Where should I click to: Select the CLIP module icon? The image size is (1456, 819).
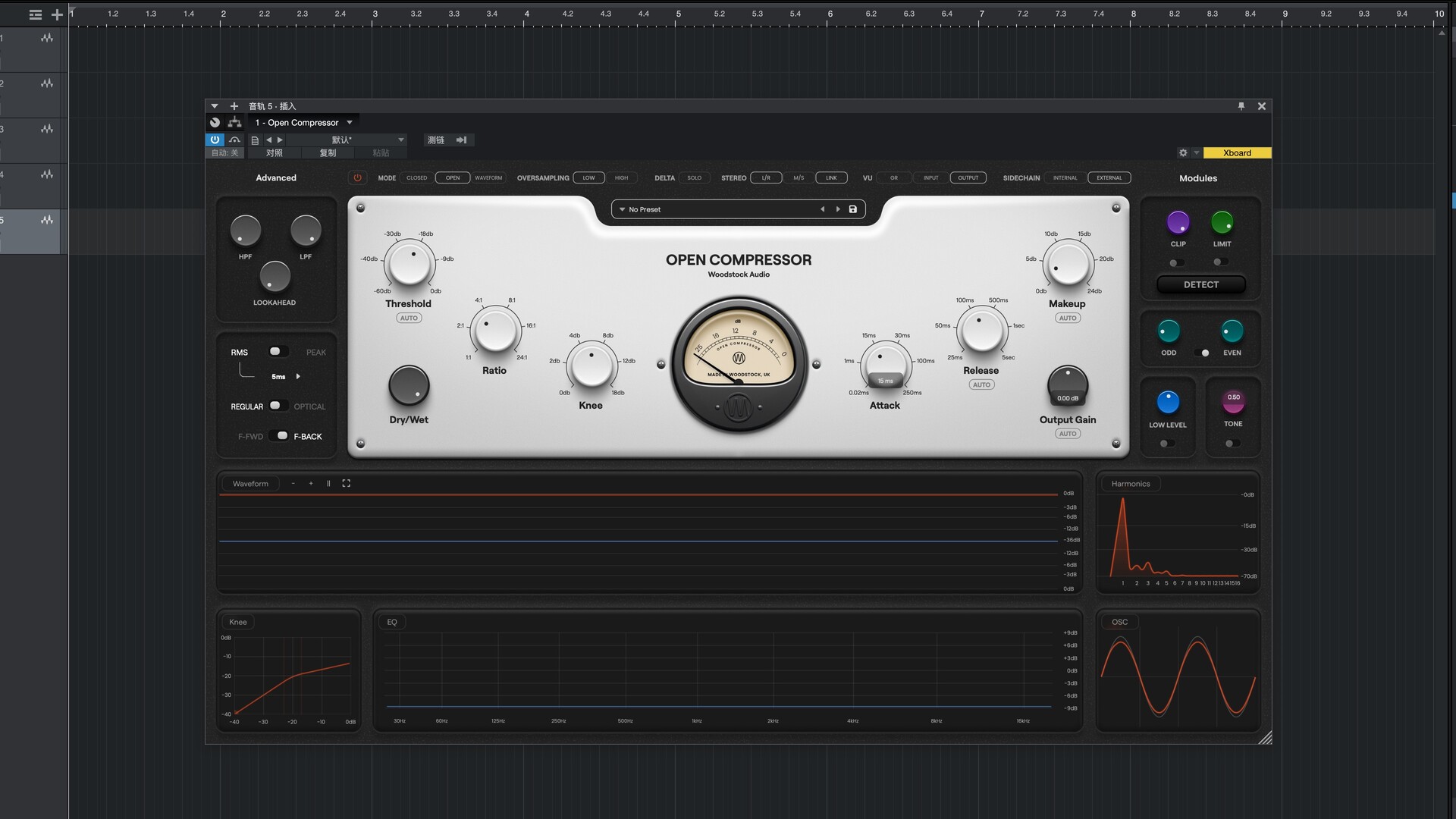(1178, 223)
